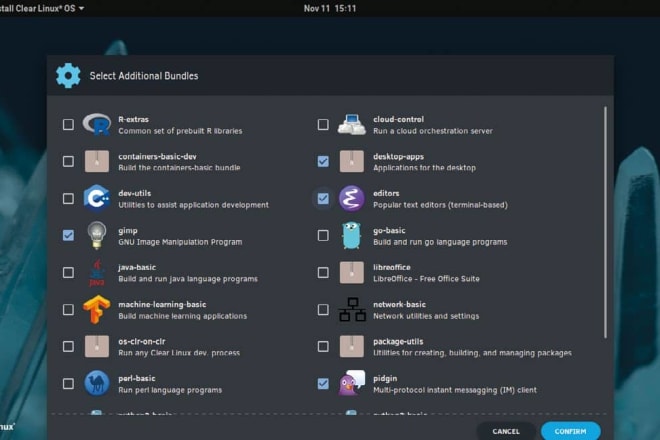Viewport: 660px width, 440px height.
Task: Click 'GNU Image Manipulation Program' description
Action: tap(180, 242)
